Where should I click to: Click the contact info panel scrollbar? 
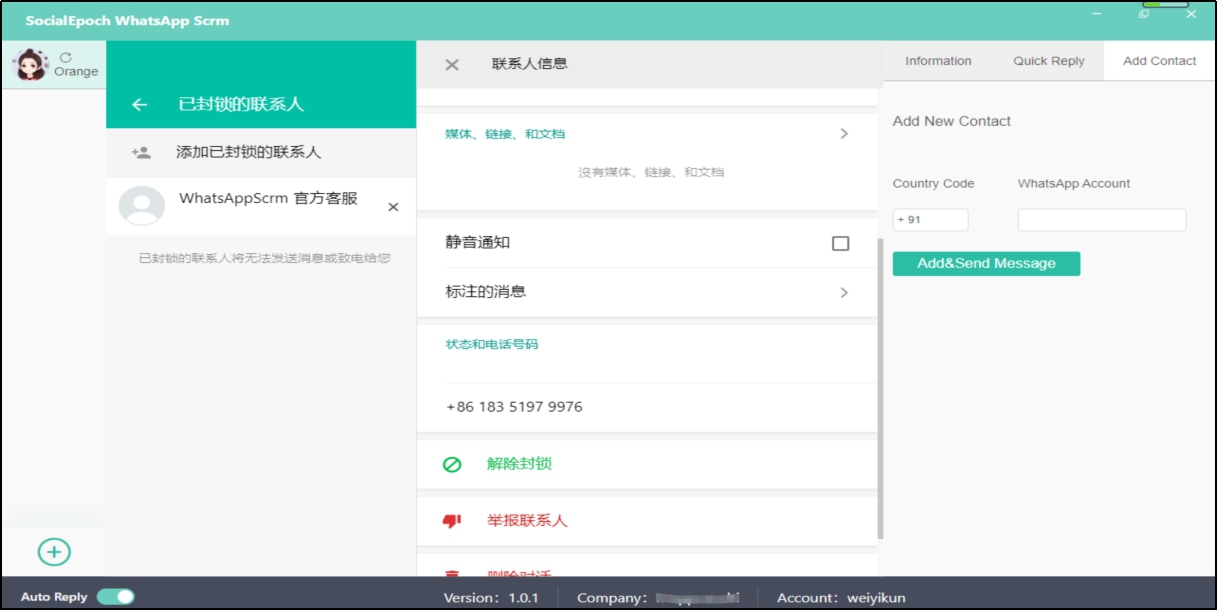pos(880,388)
